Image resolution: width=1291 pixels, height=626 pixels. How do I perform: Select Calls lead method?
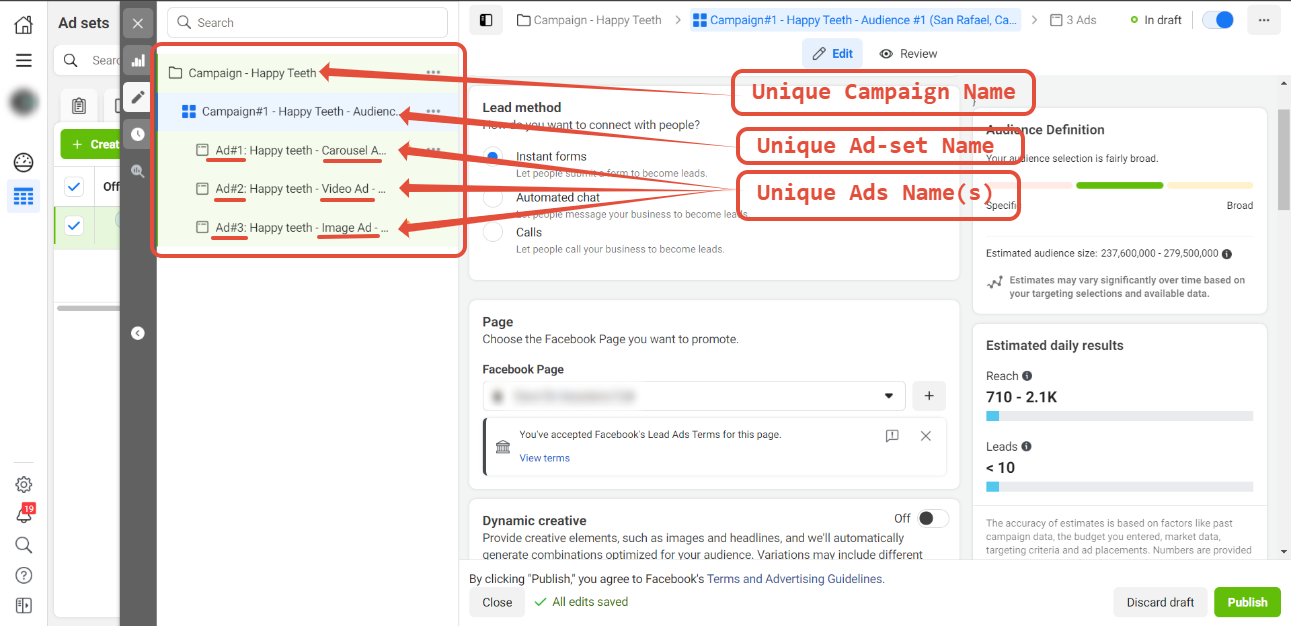tap(492, 232)
